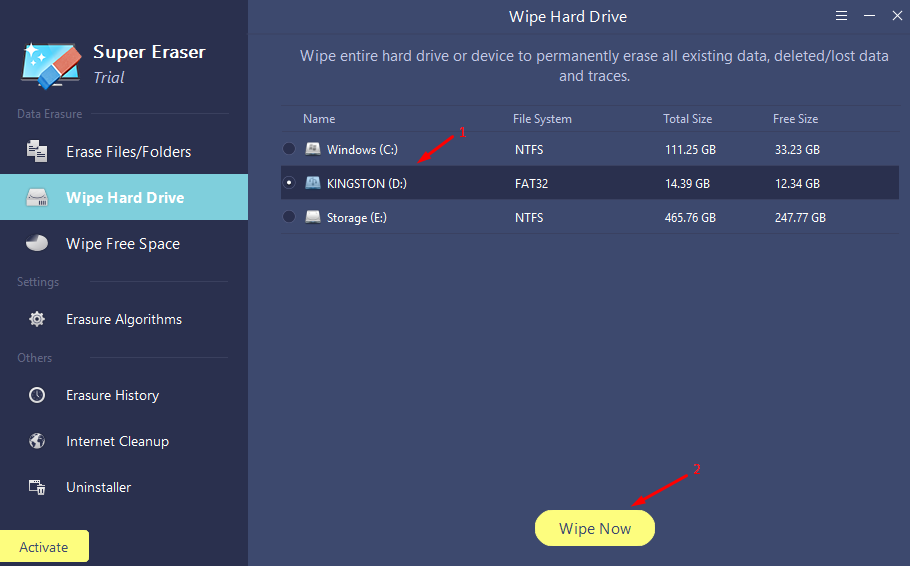This screenshot has height=566, width=910.
Task: Click the Internet Cleanup globe icon
Action: click(x=37, y=441)
